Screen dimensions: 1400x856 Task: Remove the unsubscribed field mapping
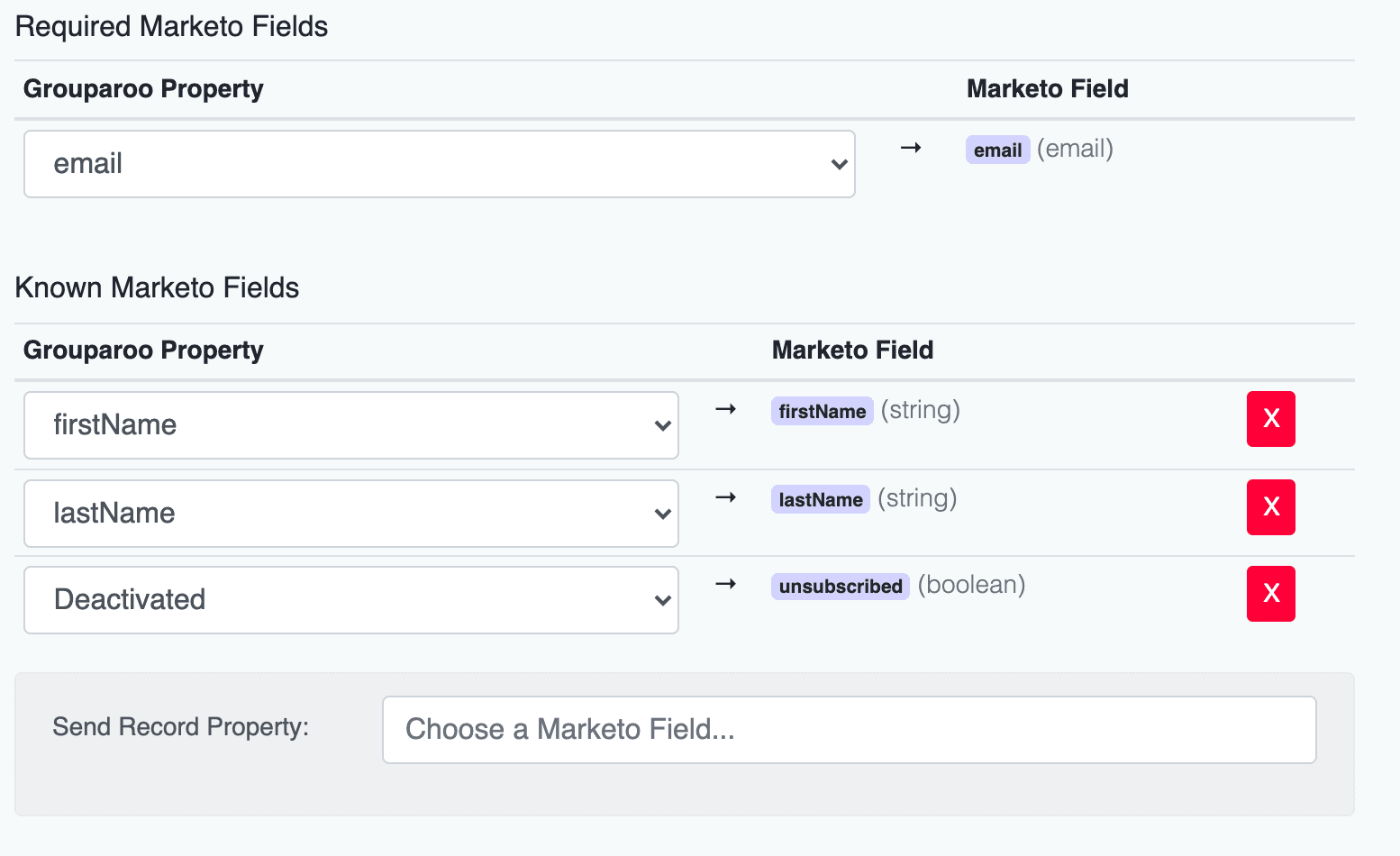(x=1271, y=594)
